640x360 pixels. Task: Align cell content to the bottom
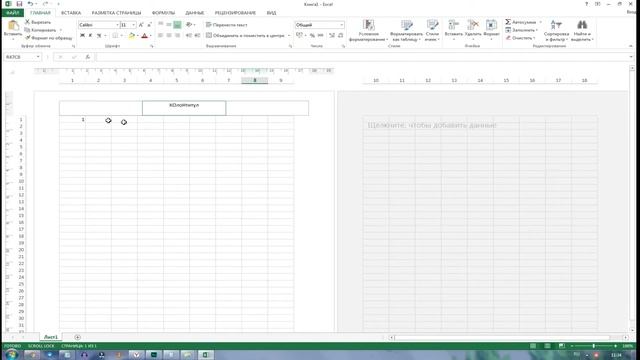177,25
